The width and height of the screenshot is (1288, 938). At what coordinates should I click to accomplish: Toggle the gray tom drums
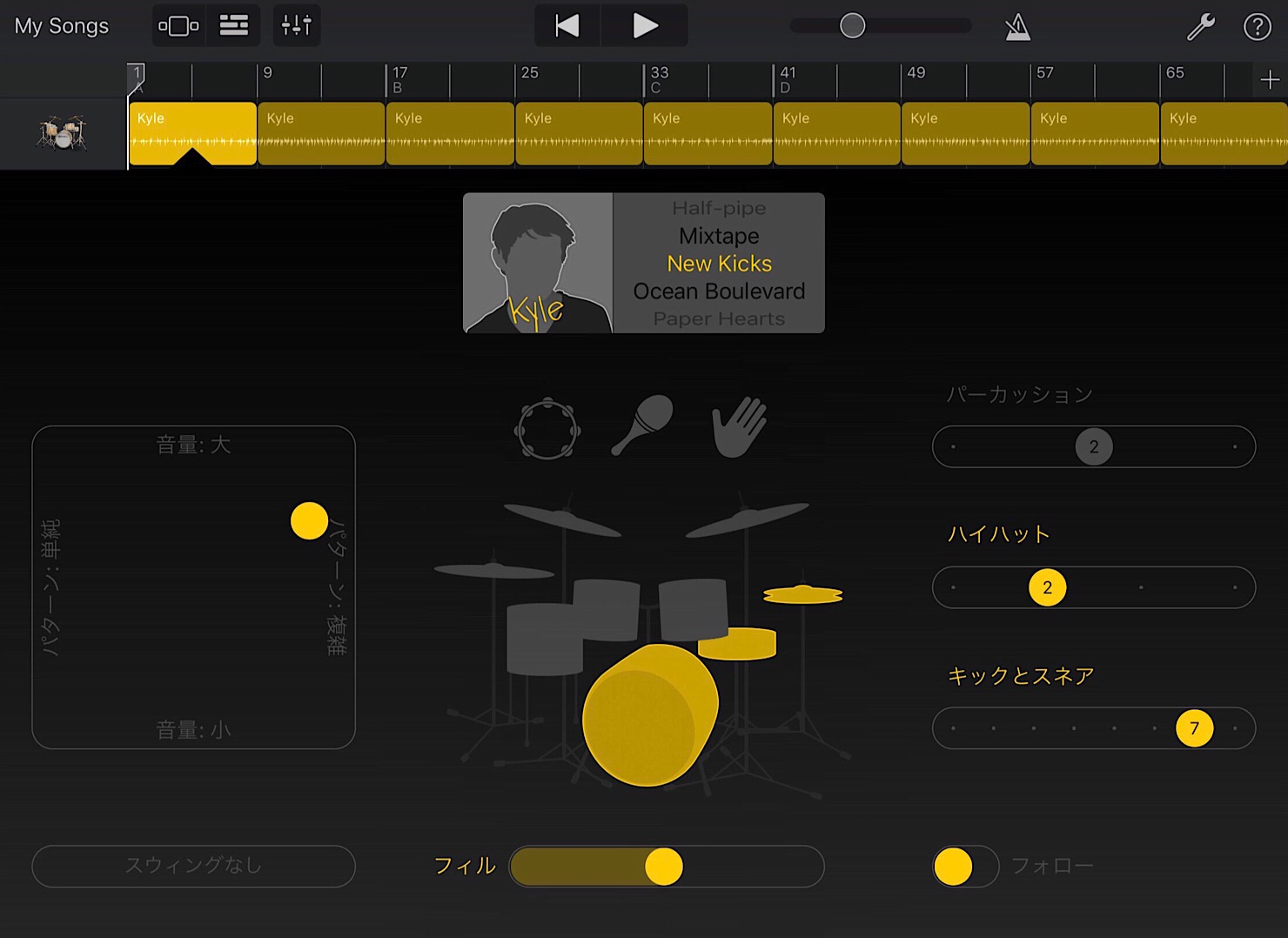click(x=607, y=611)
